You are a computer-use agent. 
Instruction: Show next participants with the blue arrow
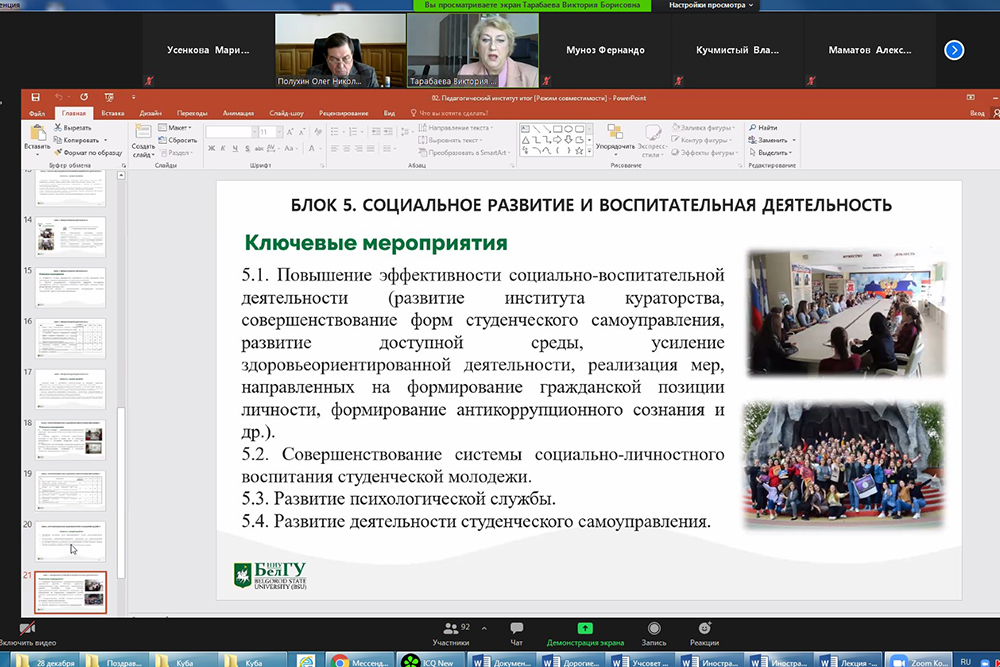[x=954, y=50]
